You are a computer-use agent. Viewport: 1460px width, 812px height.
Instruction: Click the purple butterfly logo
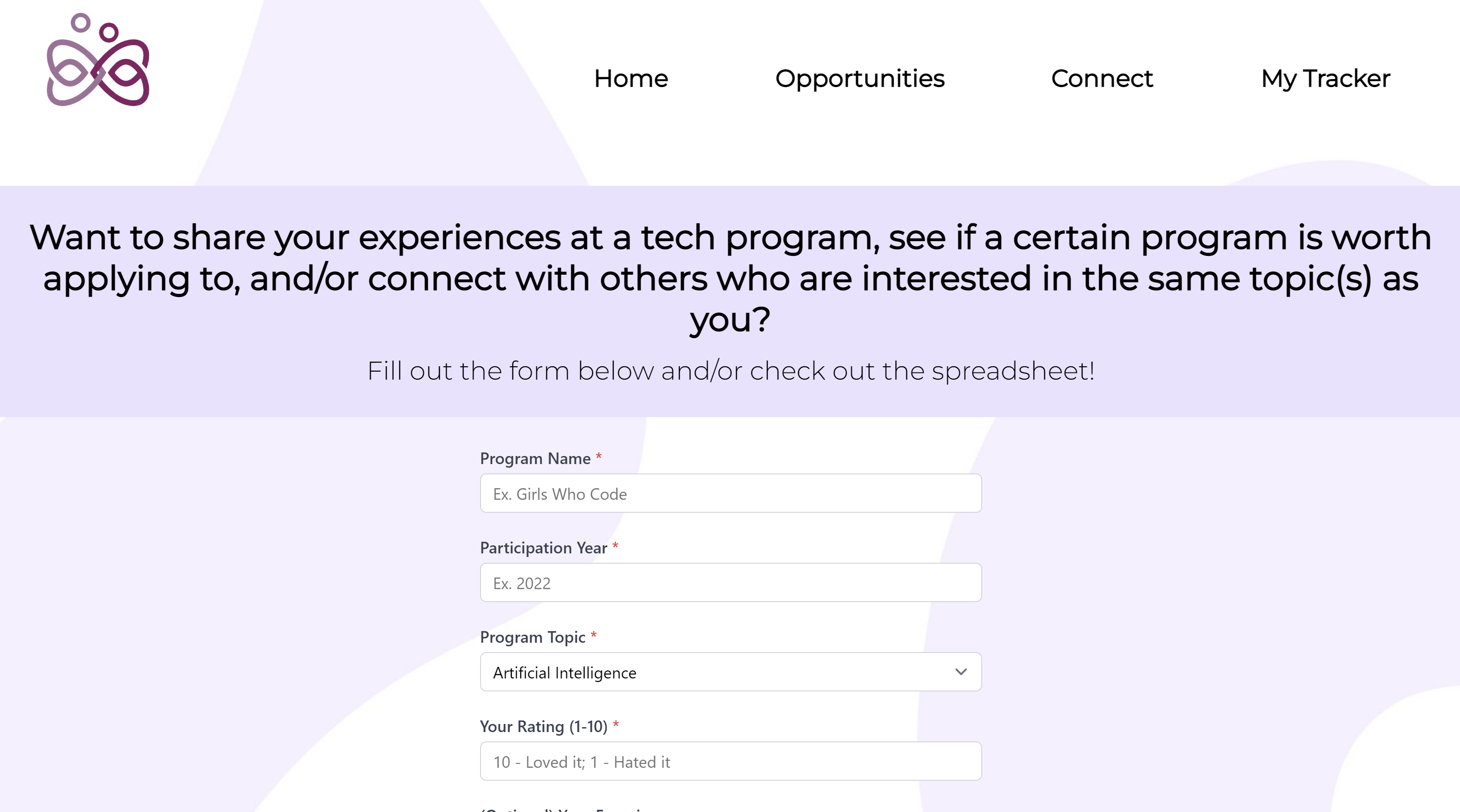click(x=97, y=60)
